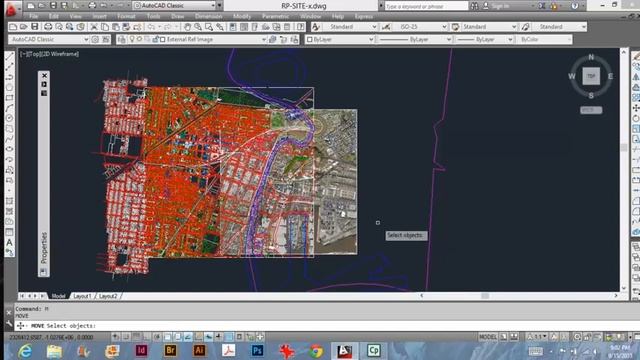This screenshot has width=640, height=360.
Task: Toggle Ortho Mode in status bar
Action: [x=147, y=337]
